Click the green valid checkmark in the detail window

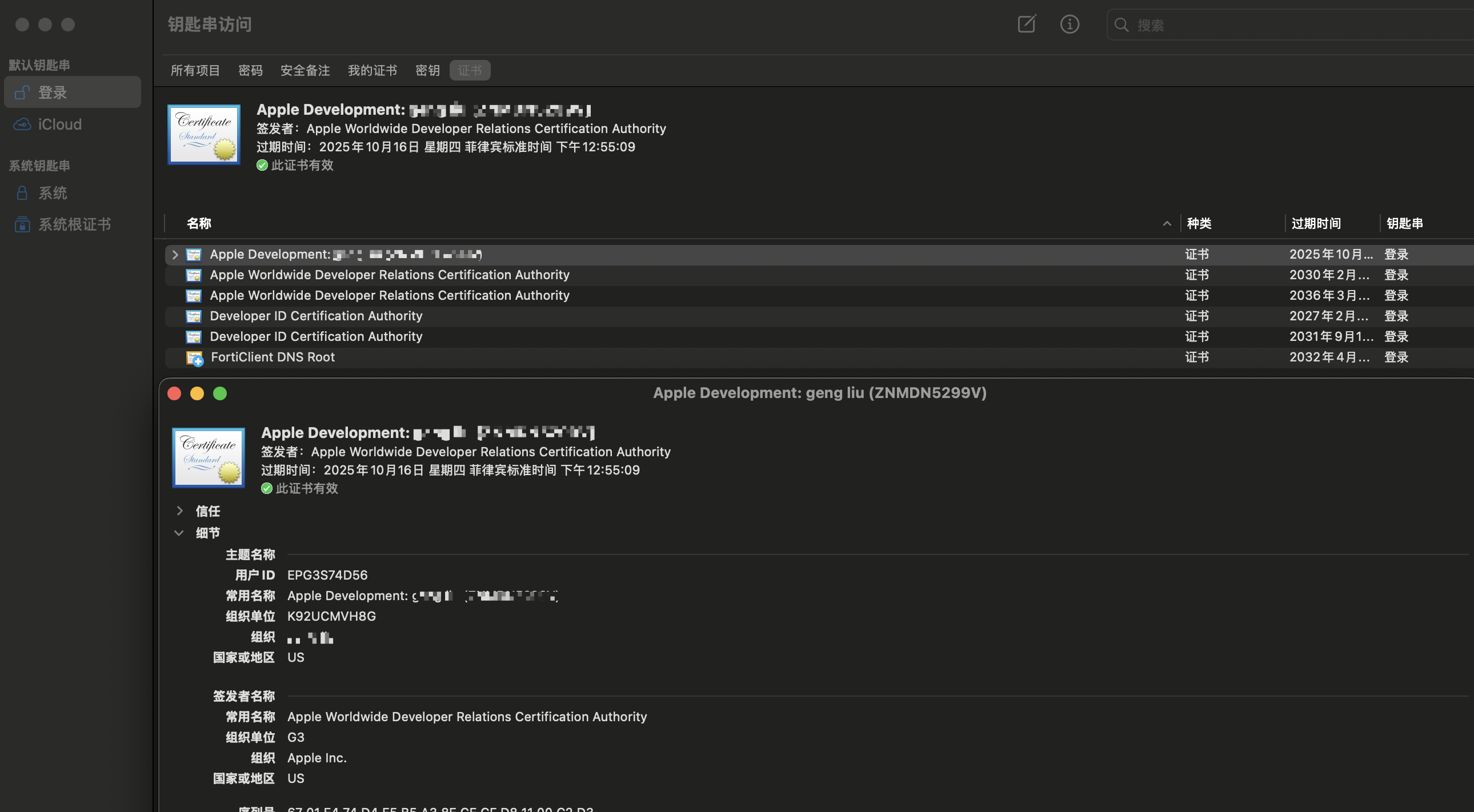(x=267, y=488)
